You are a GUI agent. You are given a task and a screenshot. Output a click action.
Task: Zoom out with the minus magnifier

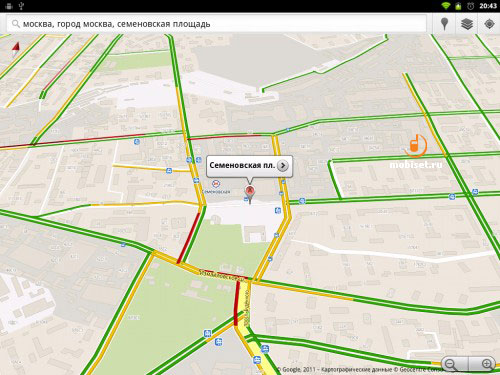click(x=451, y=364)
